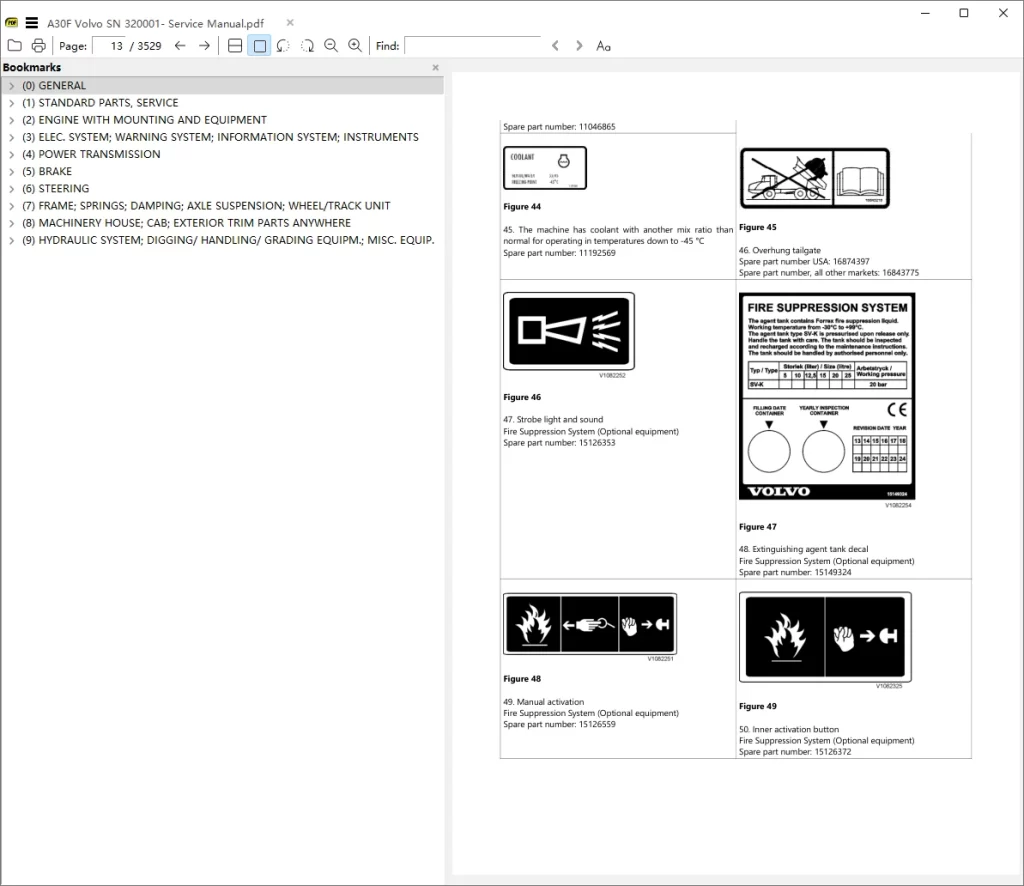1024x886 pixels.
Task: Open the (4) POWER TRANSMISSION bookmark
Action: tap(91, 154)
